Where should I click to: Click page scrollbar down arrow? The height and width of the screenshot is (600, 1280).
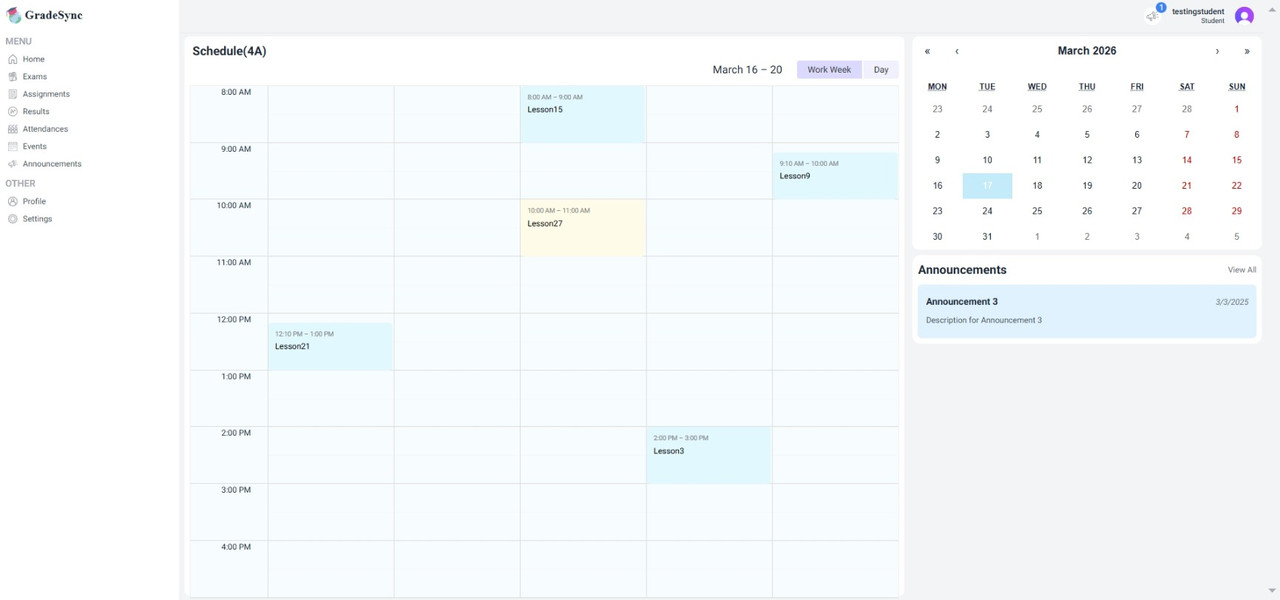[1273, 592]
